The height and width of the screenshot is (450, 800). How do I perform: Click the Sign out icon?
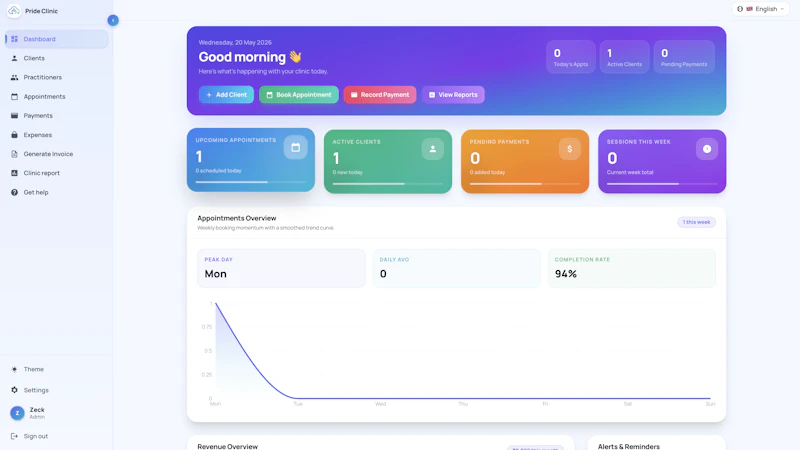coord(14,436)
